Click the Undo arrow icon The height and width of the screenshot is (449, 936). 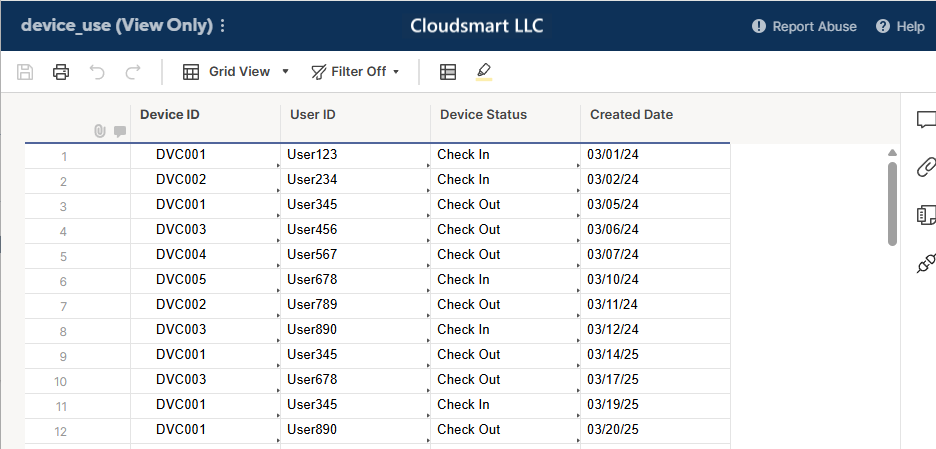tap(97, 72)
